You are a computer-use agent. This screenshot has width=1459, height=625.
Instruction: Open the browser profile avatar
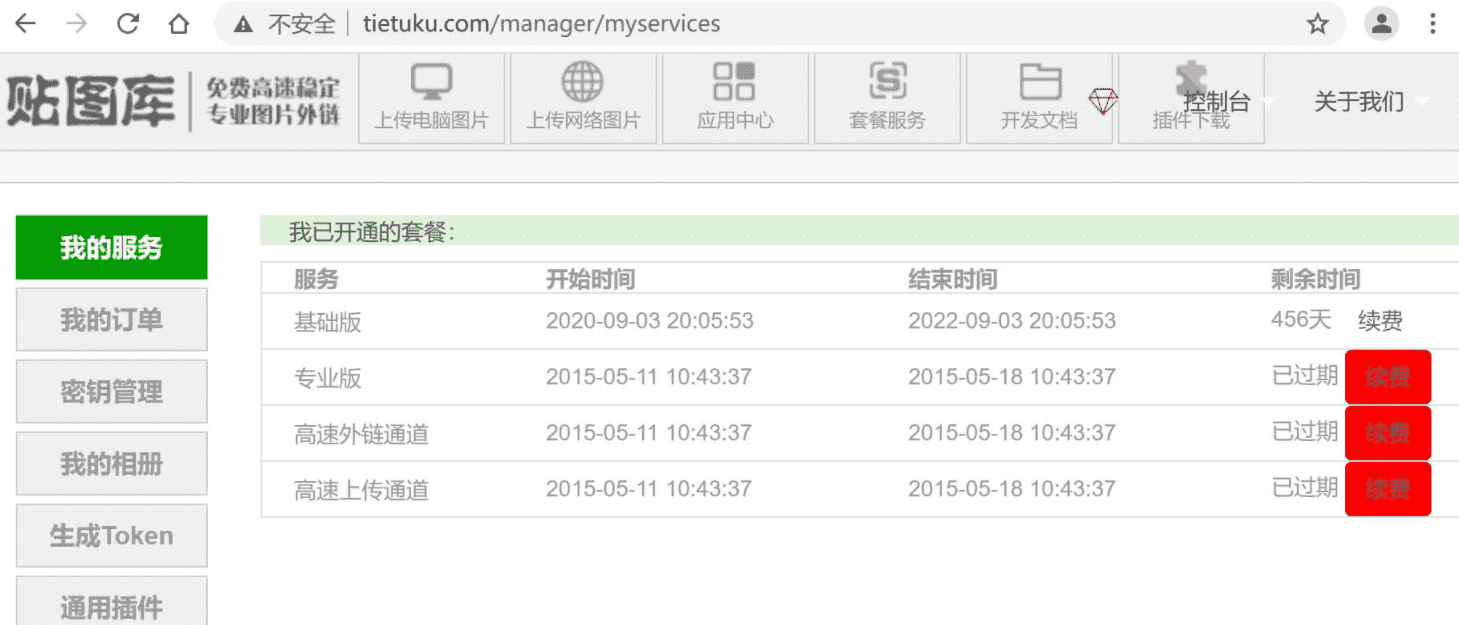pyautogui.click(x=1382, y=24)
